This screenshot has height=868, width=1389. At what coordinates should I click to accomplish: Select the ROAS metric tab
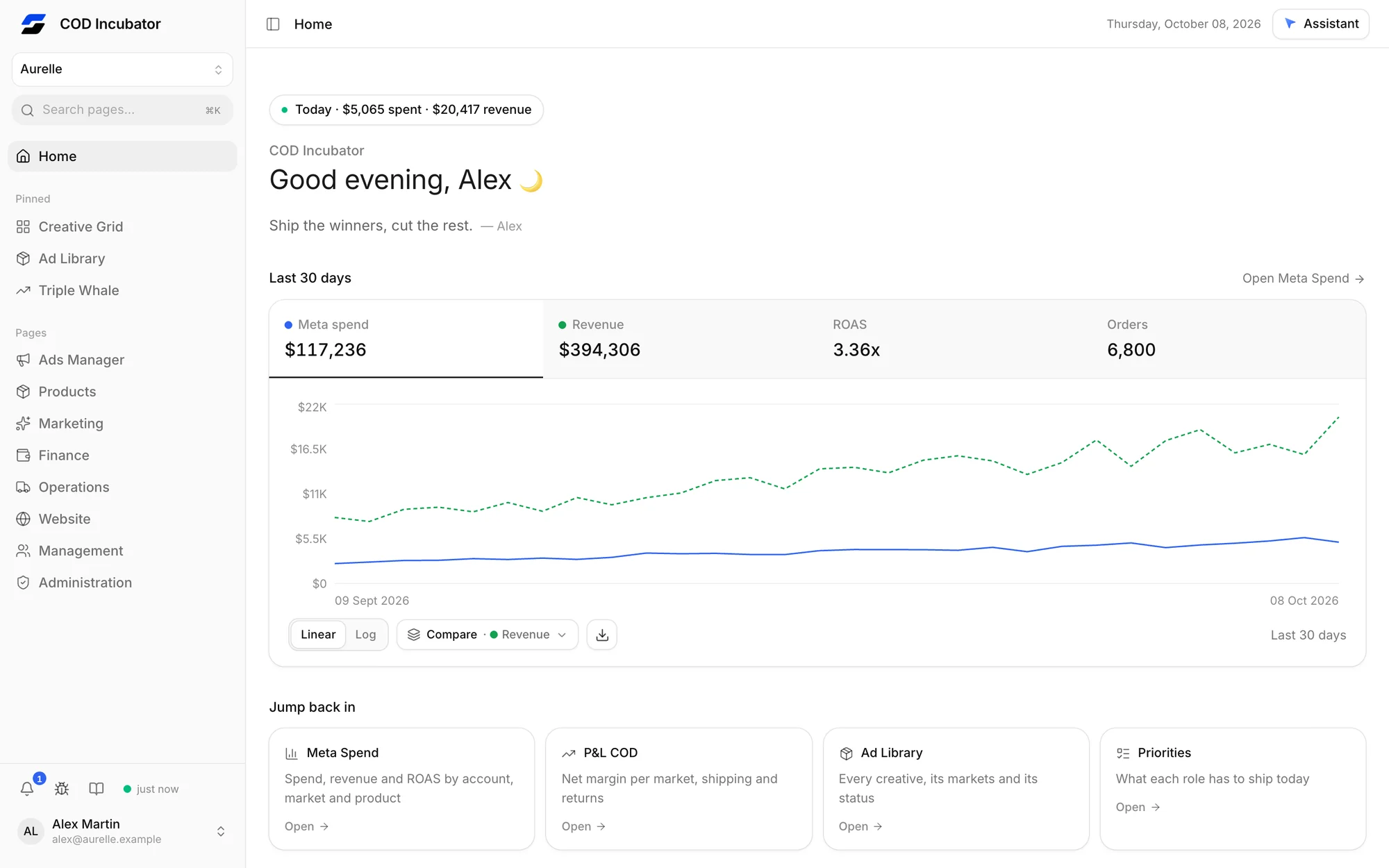[954, 339]
